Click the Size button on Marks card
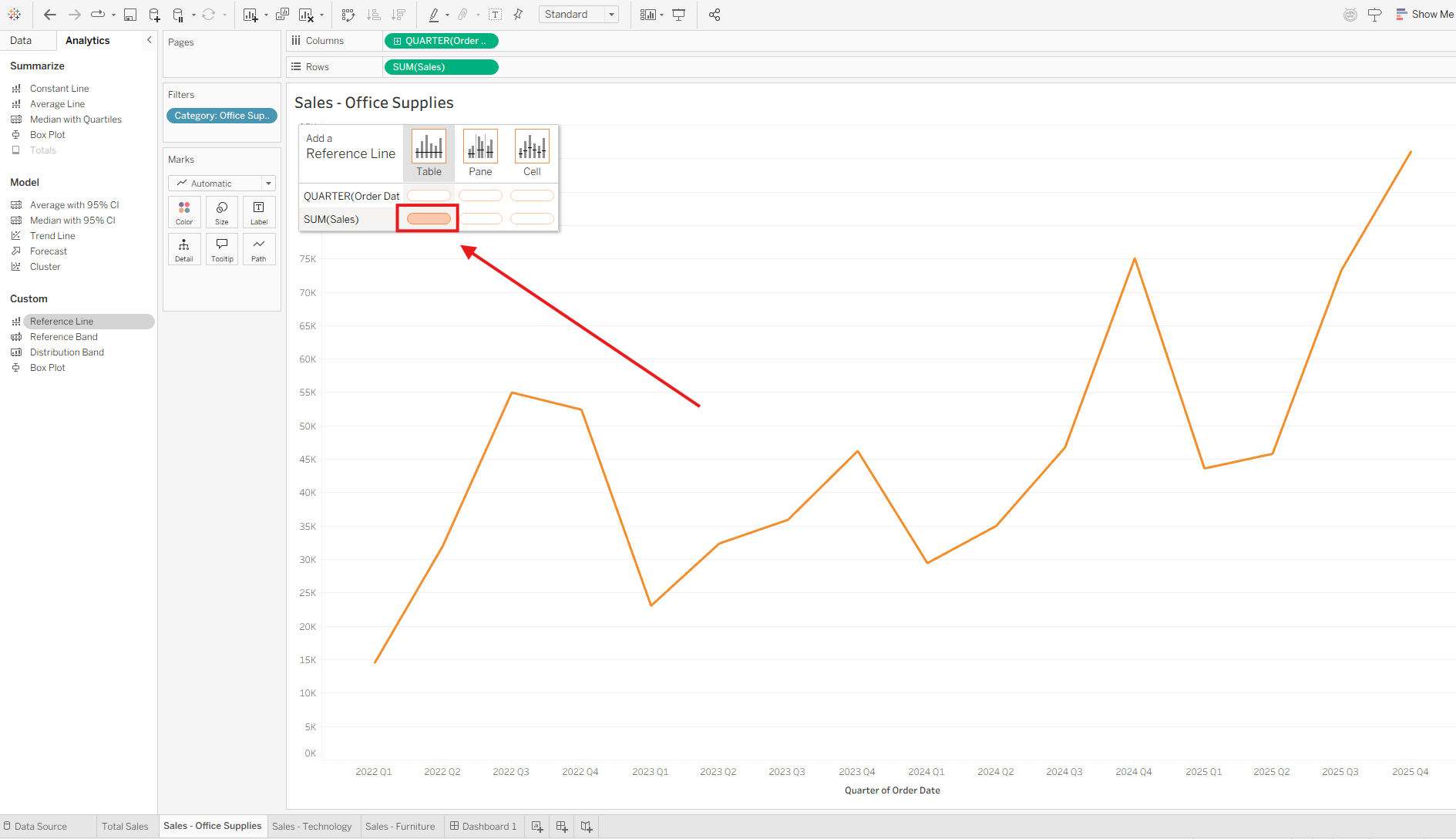1456x839 pixels. click(x=222, y=212)
